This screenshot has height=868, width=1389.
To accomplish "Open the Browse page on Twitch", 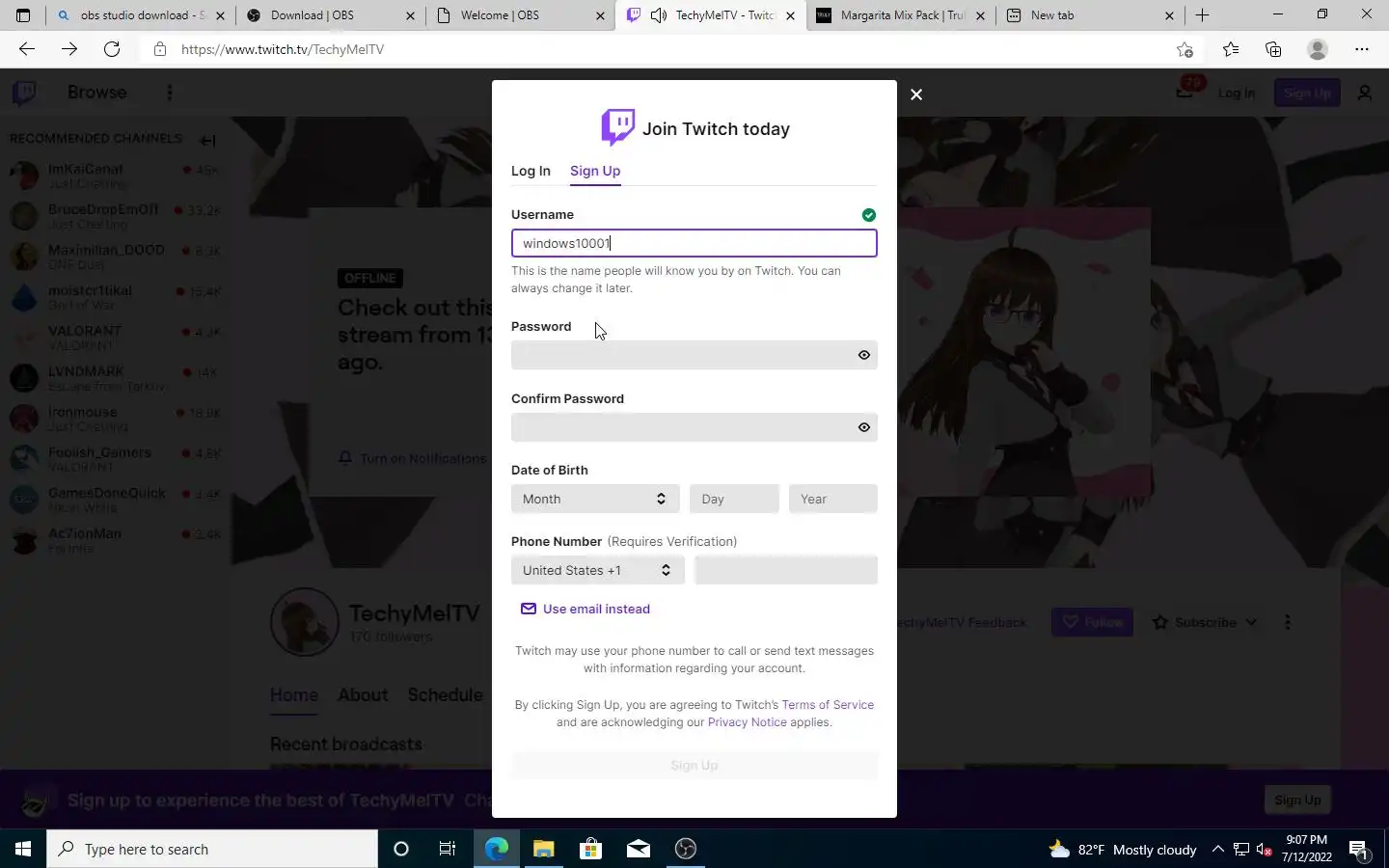I will tap(97, 93).
